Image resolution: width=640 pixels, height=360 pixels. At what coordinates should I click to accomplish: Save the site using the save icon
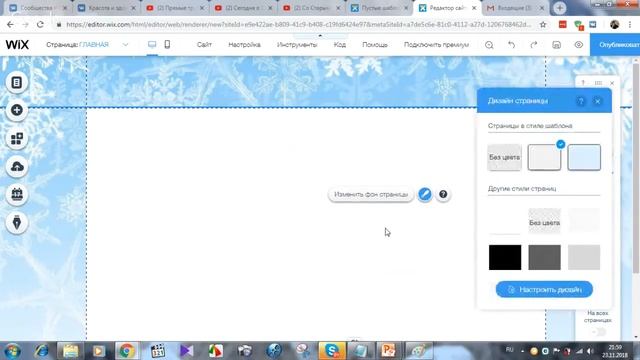[556, 45]
